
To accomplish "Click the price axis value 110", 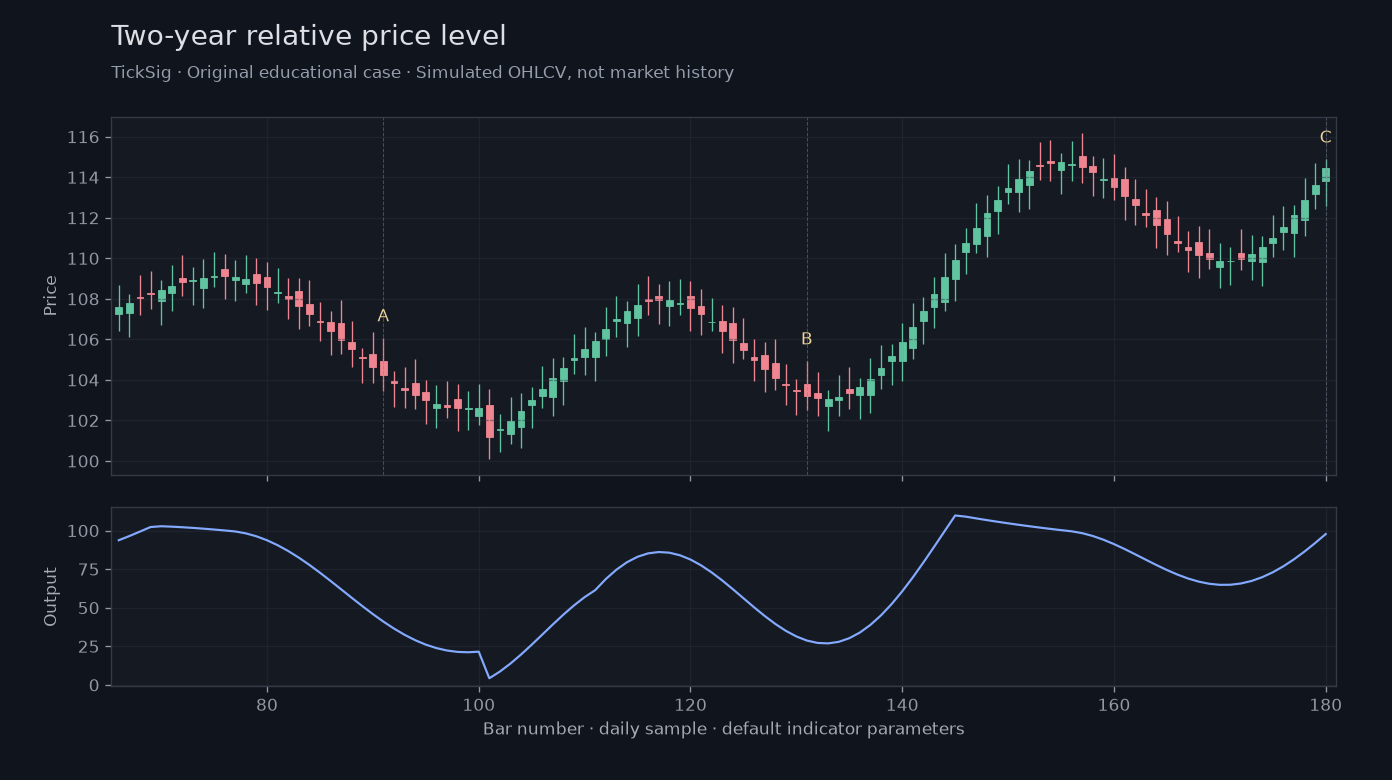I will point(84,259).
